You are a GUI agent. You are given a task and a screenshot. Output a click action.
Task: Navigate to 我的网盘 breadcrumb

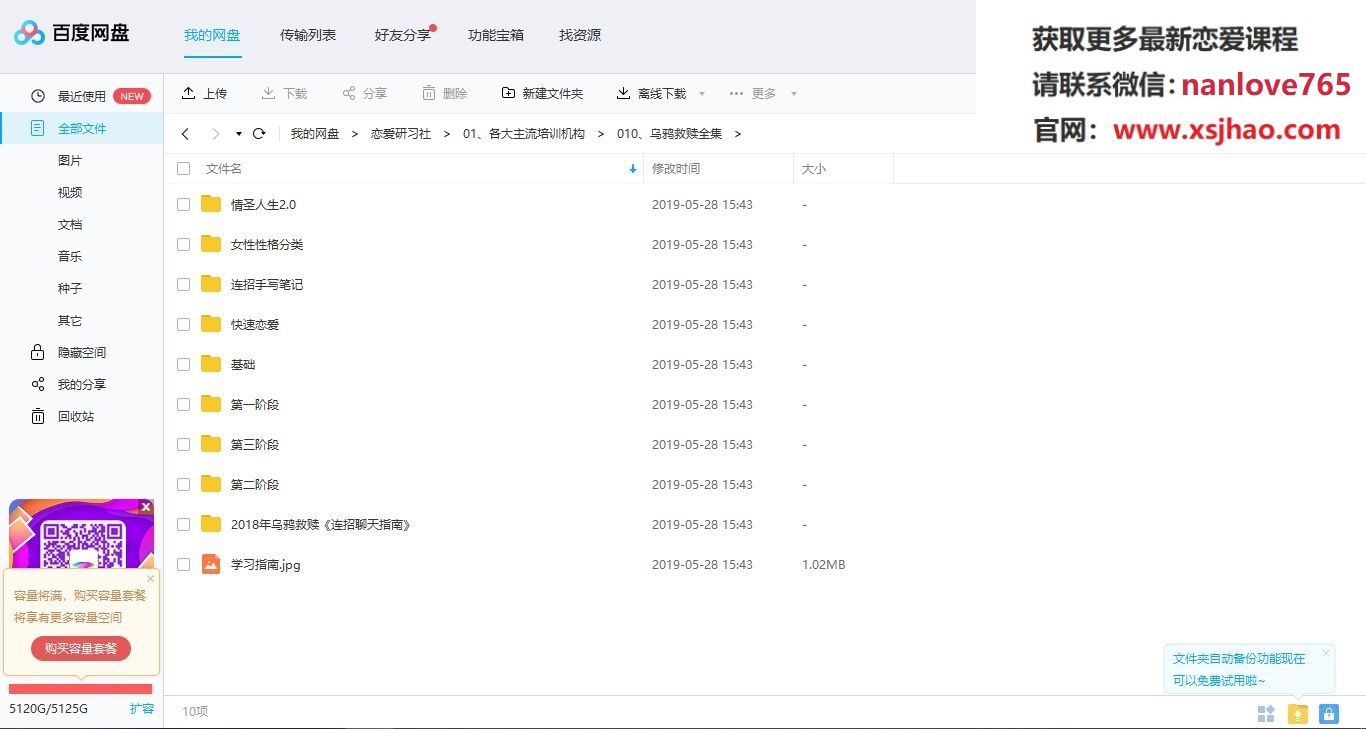[x=315, y=133]
